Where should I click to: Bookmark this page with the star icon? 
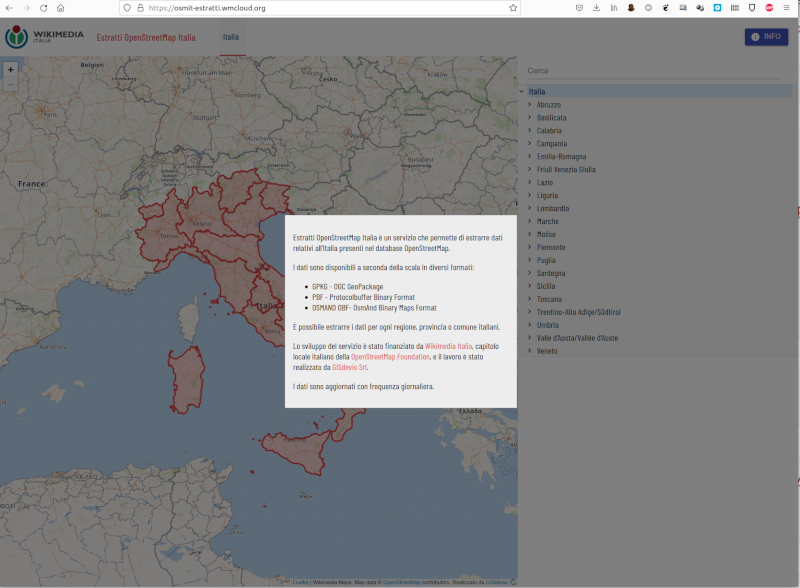pos(513,8)
